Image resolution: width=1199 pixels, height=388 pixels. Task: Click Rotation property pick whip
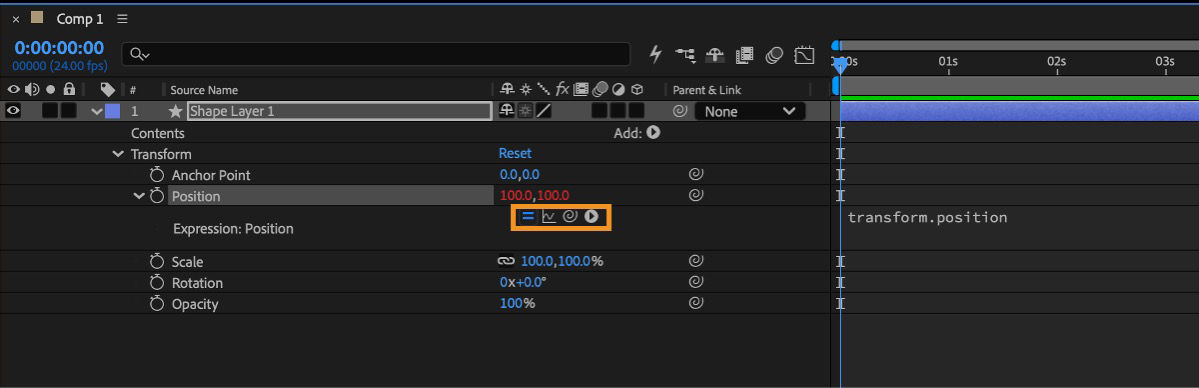point(695,282)
